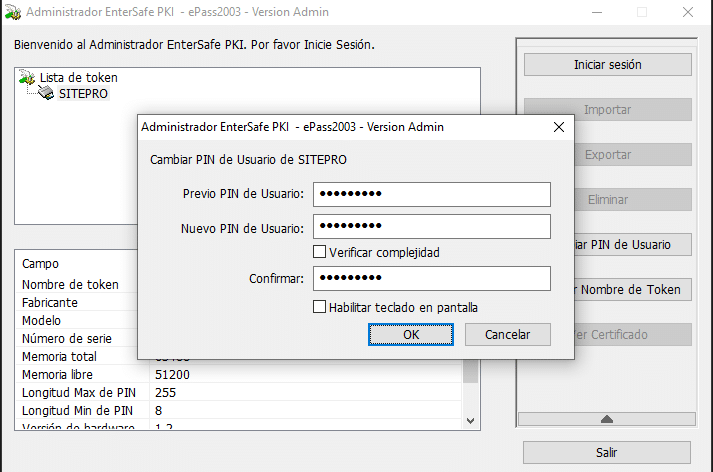Focus the Previo PIN de Usuario field
Screen dimensions: 713x472
pyautogui.click(x=432, y=194)
